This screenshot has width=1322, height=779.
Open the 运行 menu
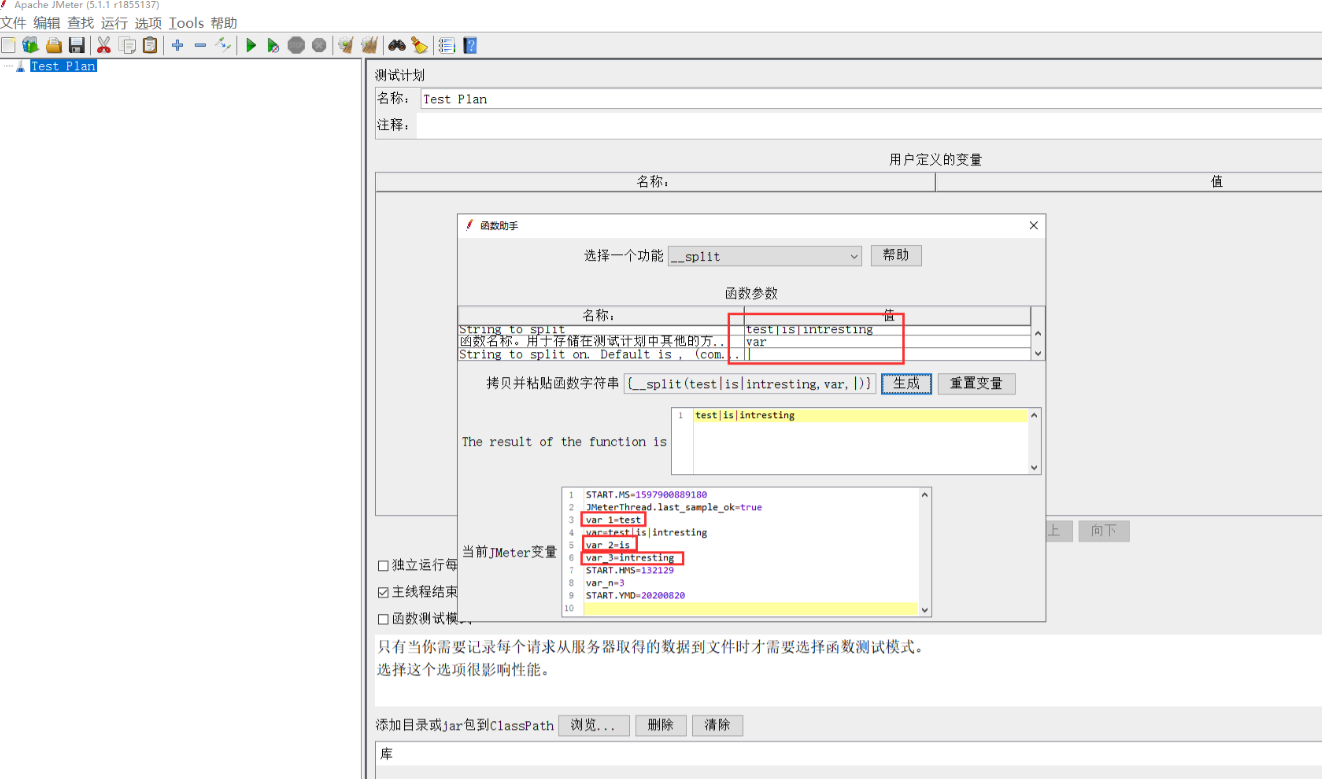point(115,23)
